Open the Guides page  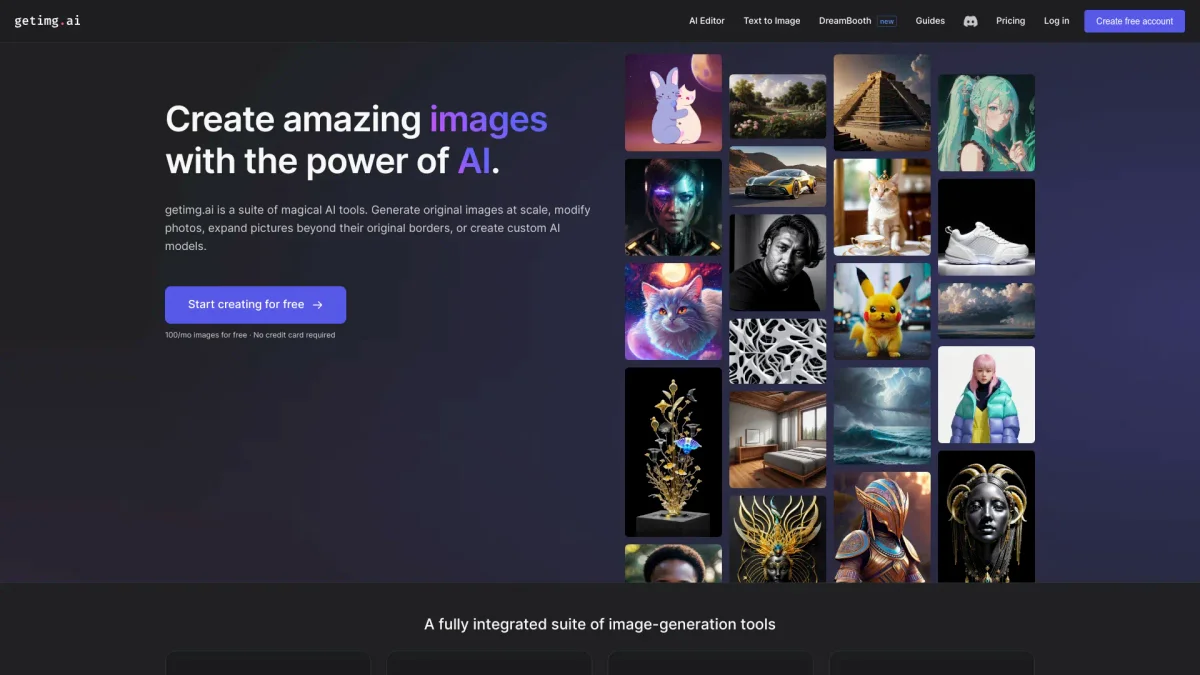pyautogui.click(x=930, y=21)
